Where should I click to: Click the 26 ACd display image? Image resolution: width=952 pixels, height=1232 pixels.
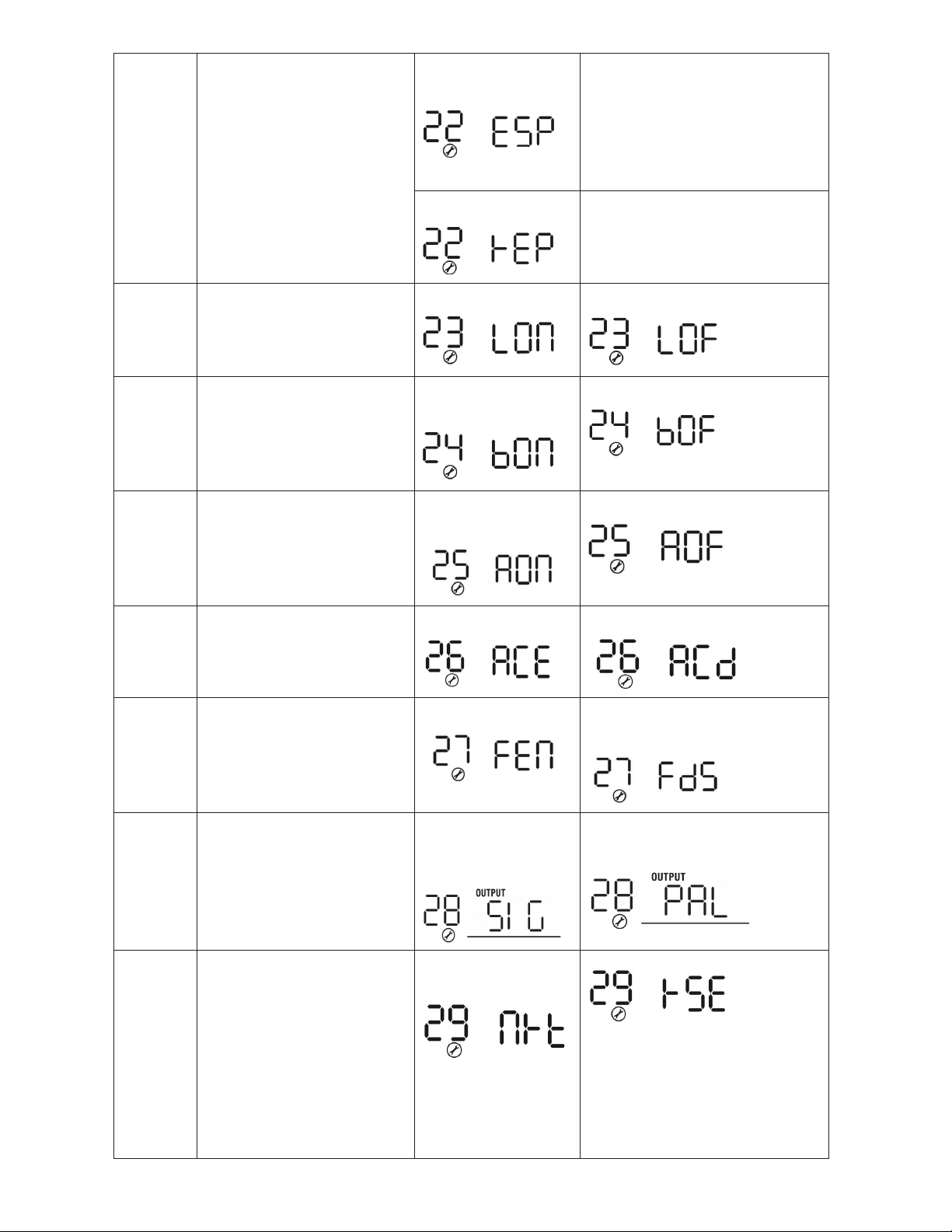pyautogui.click(x=666, y=663)
